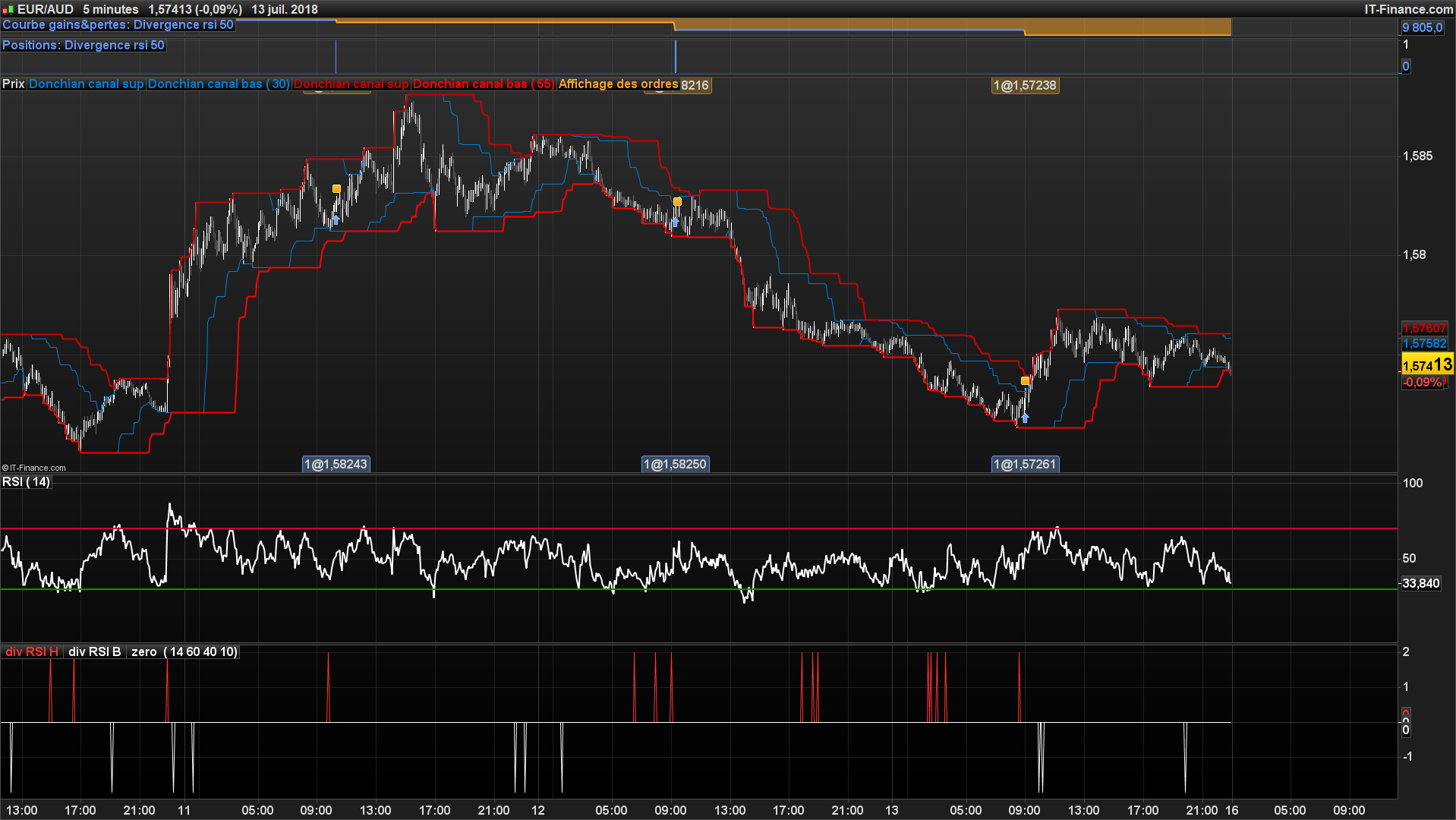Select the EUR/AUD instrument name
Screen dimensions: 1456x820
(x=46, y=9)
